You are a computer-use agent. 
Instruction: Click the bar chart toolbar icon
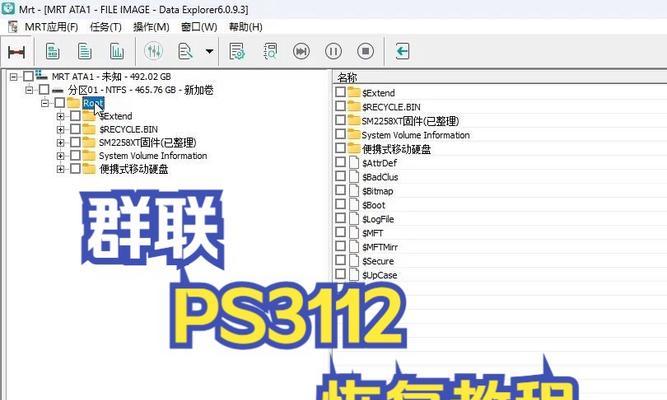pyautogui.click(x=117, y=51)
